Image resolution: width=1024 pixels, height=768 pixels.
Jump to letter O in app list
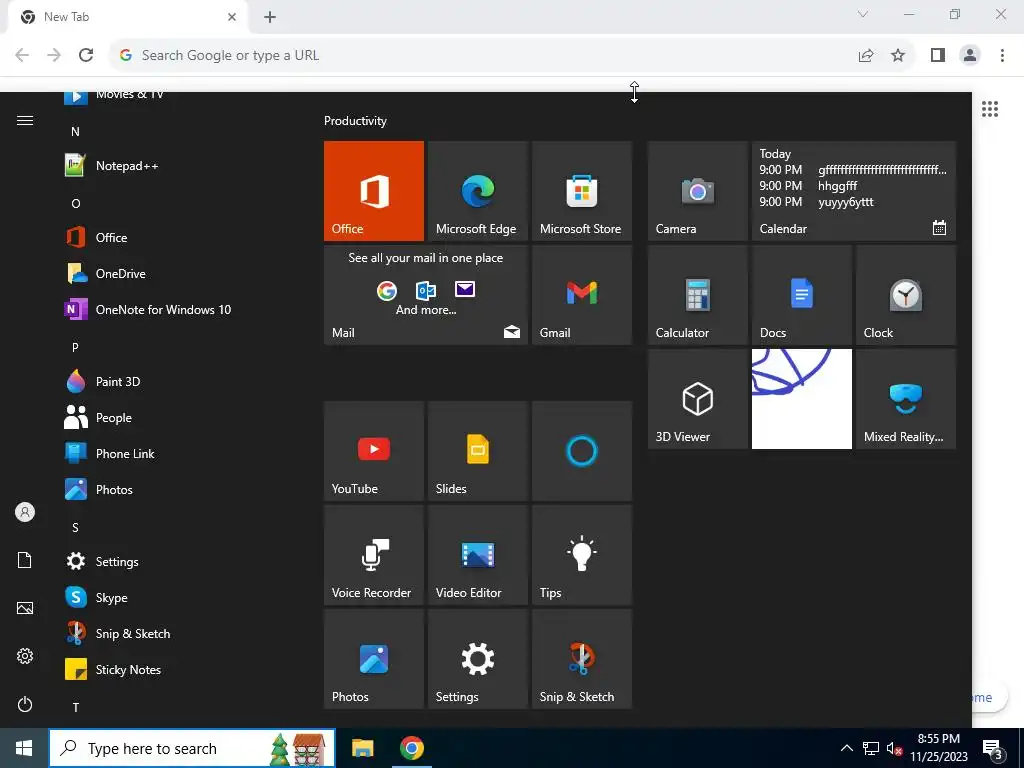75,204
